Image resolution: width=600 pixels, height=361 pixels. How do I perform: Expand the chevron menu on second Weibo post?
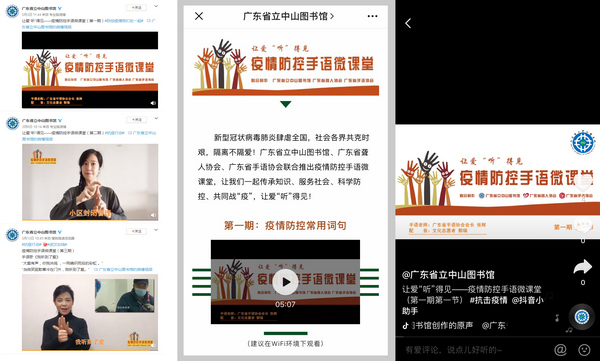156,118
